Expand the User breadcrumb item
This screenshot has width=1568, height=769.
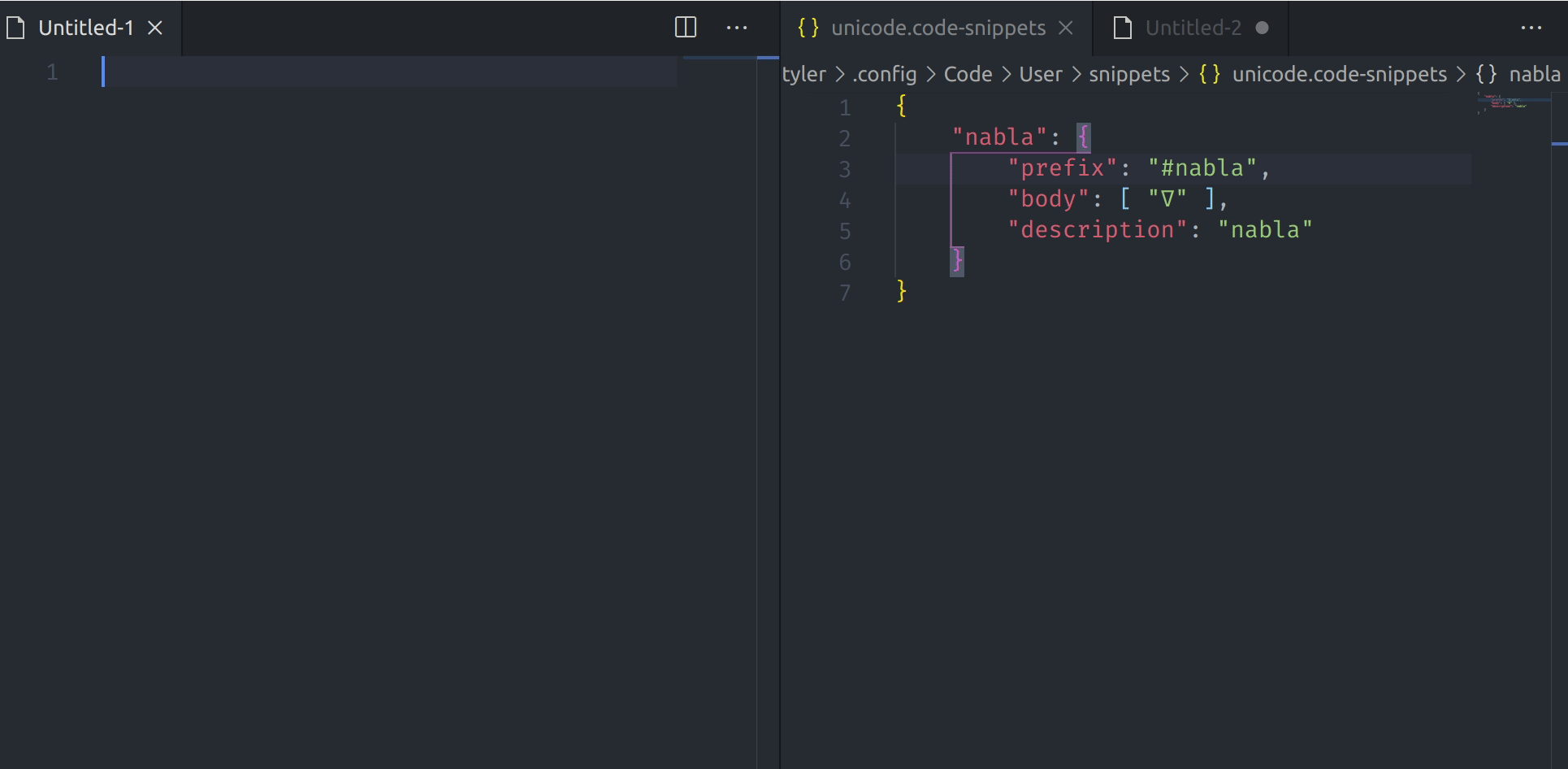[1041, 74]
